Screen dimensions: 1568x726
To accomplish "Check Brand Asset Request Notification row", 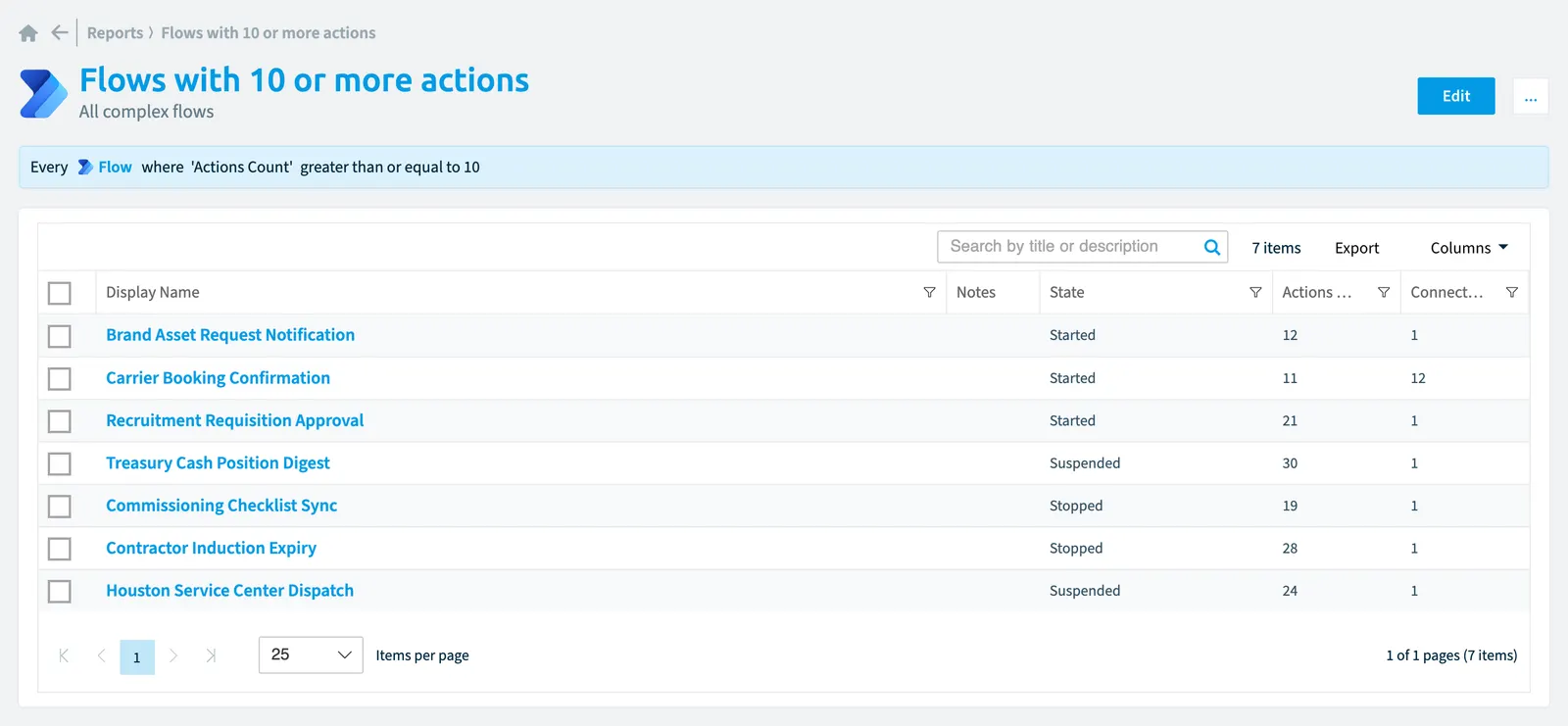I will (60, 336).
